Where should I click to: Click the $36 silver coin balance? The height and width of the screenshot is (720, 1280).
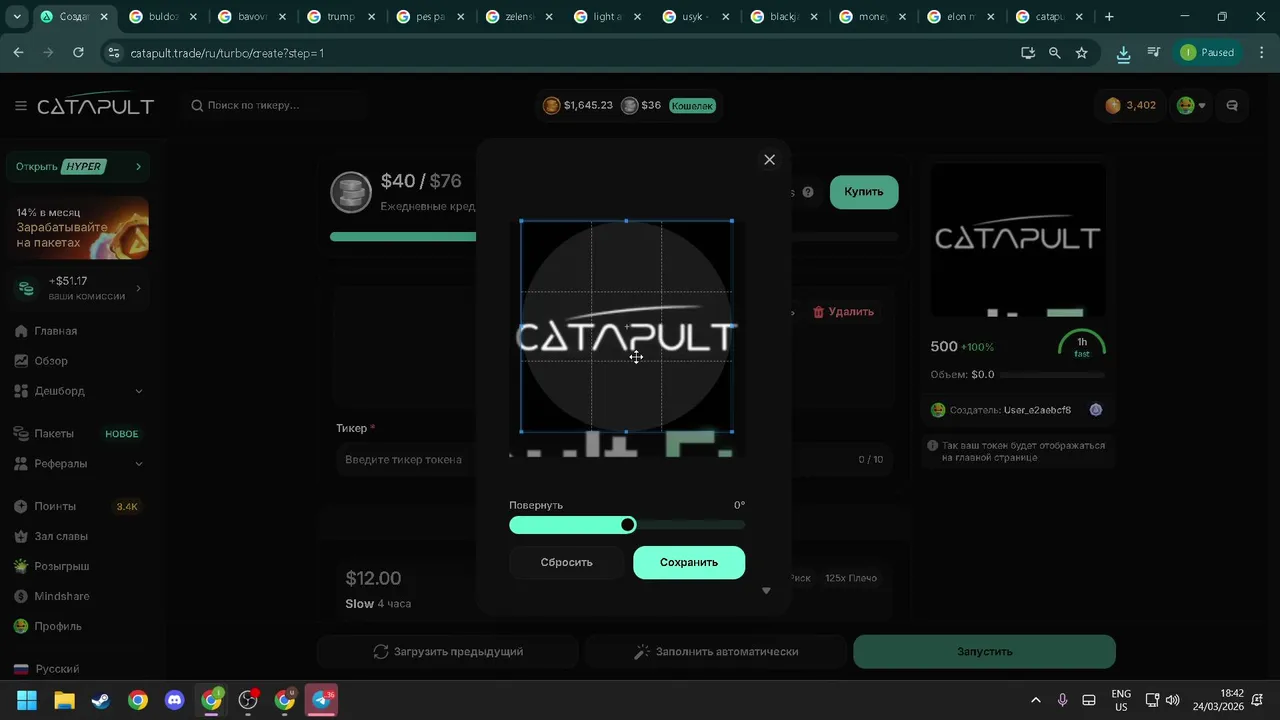[x=641, y=105]
